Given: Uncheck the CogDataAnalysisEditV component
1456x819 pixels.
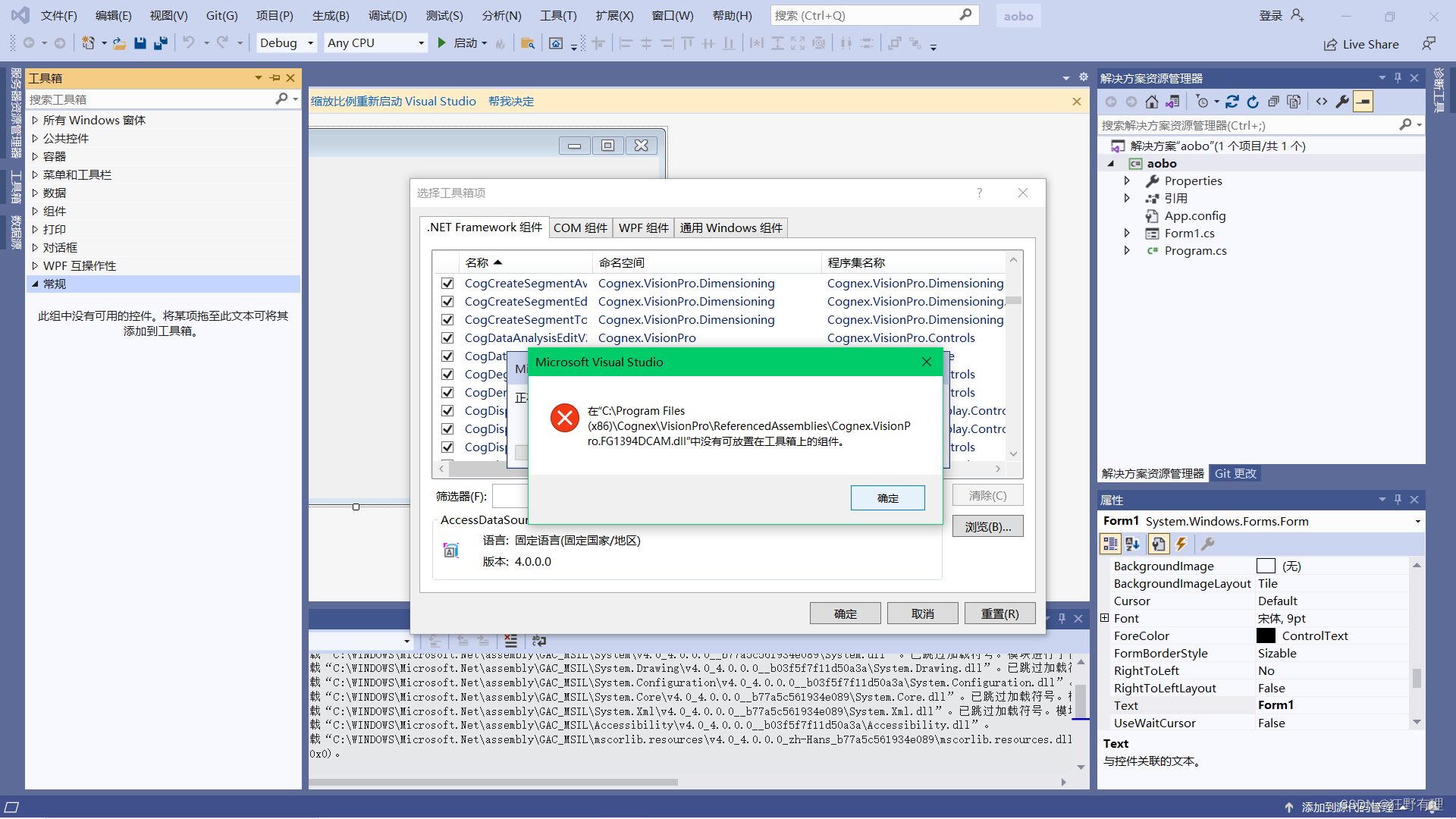Looking at the screenshot, I should pyautogui.click(x=447, y=337).
